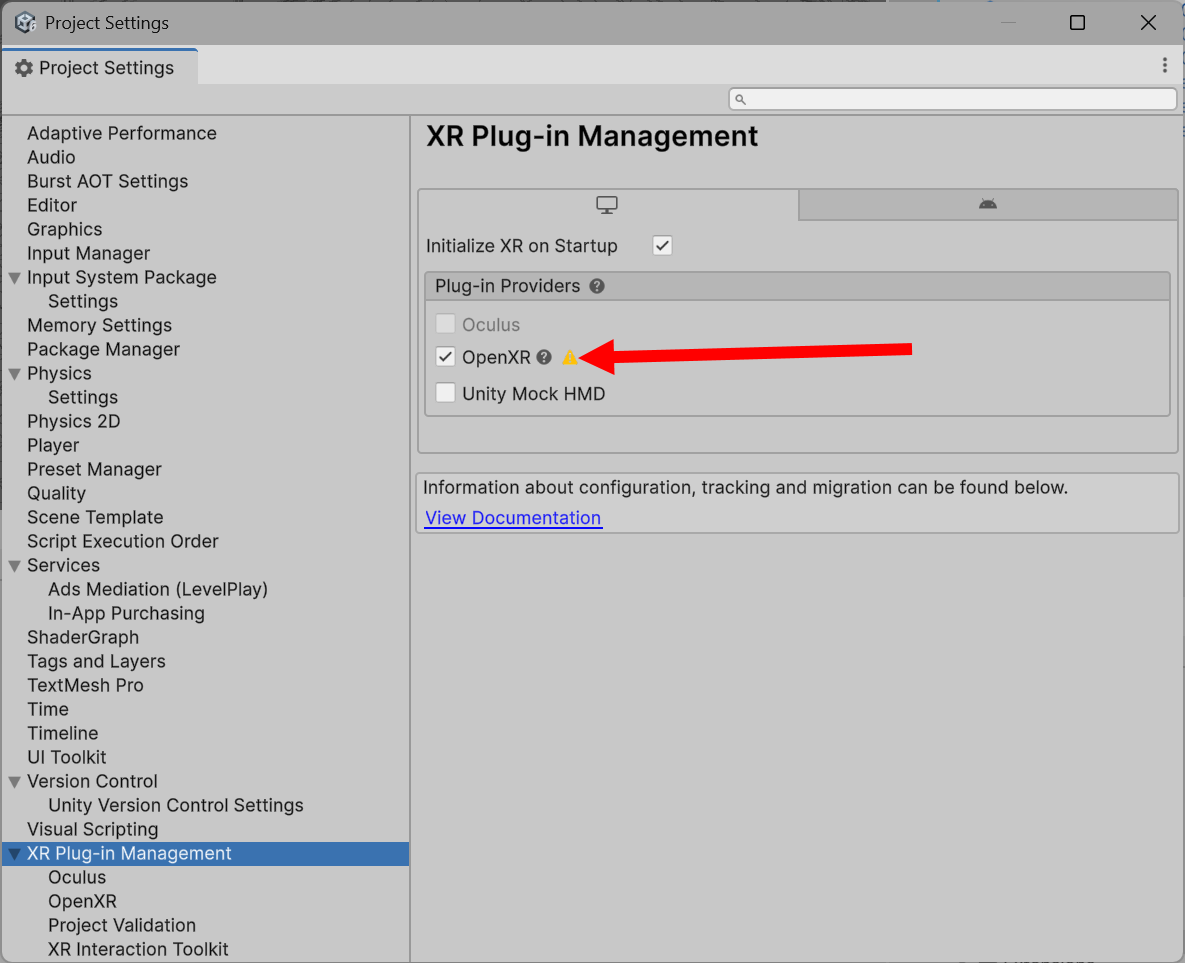The width and height of the screenshot is (1185, 963).
Task: Open Settings under Input System Package
Action: tap(83, 302)
